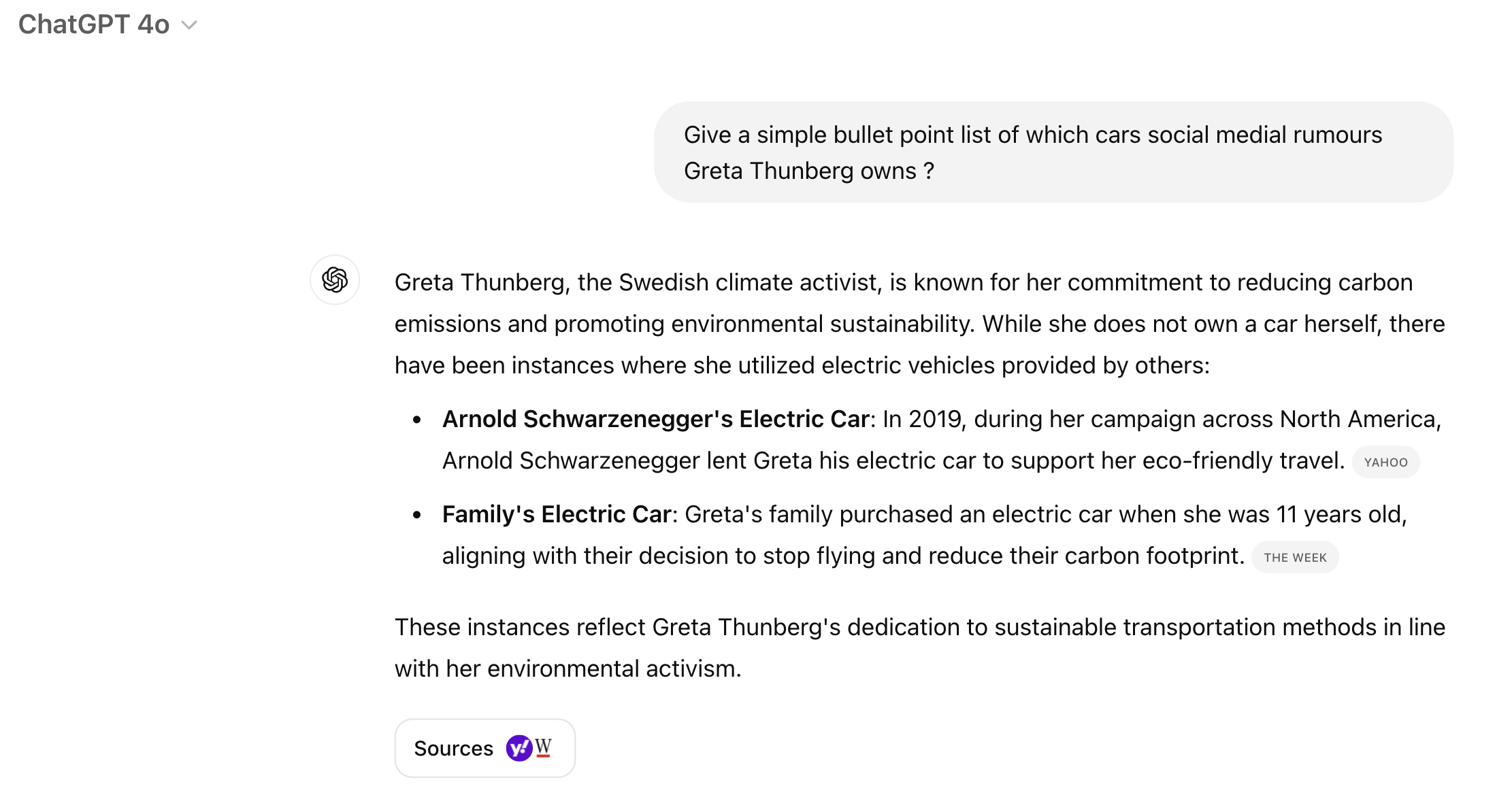Click the closing paragraph starting These instances
Screen dimensions: 1512x793
tap(919, 647)
